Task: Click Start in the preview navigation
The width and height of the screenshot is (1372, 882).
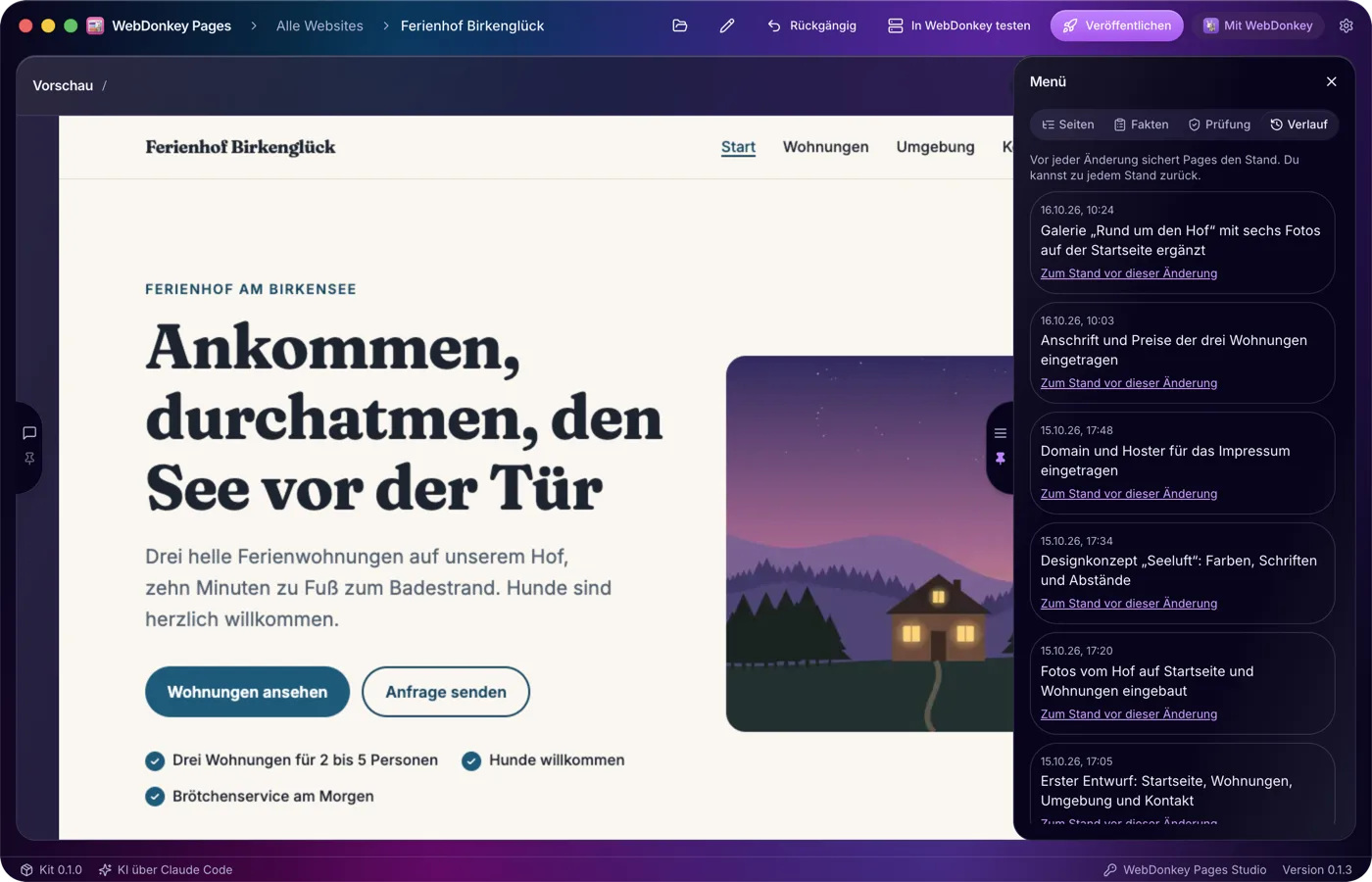Action: [x=738, y=147]
